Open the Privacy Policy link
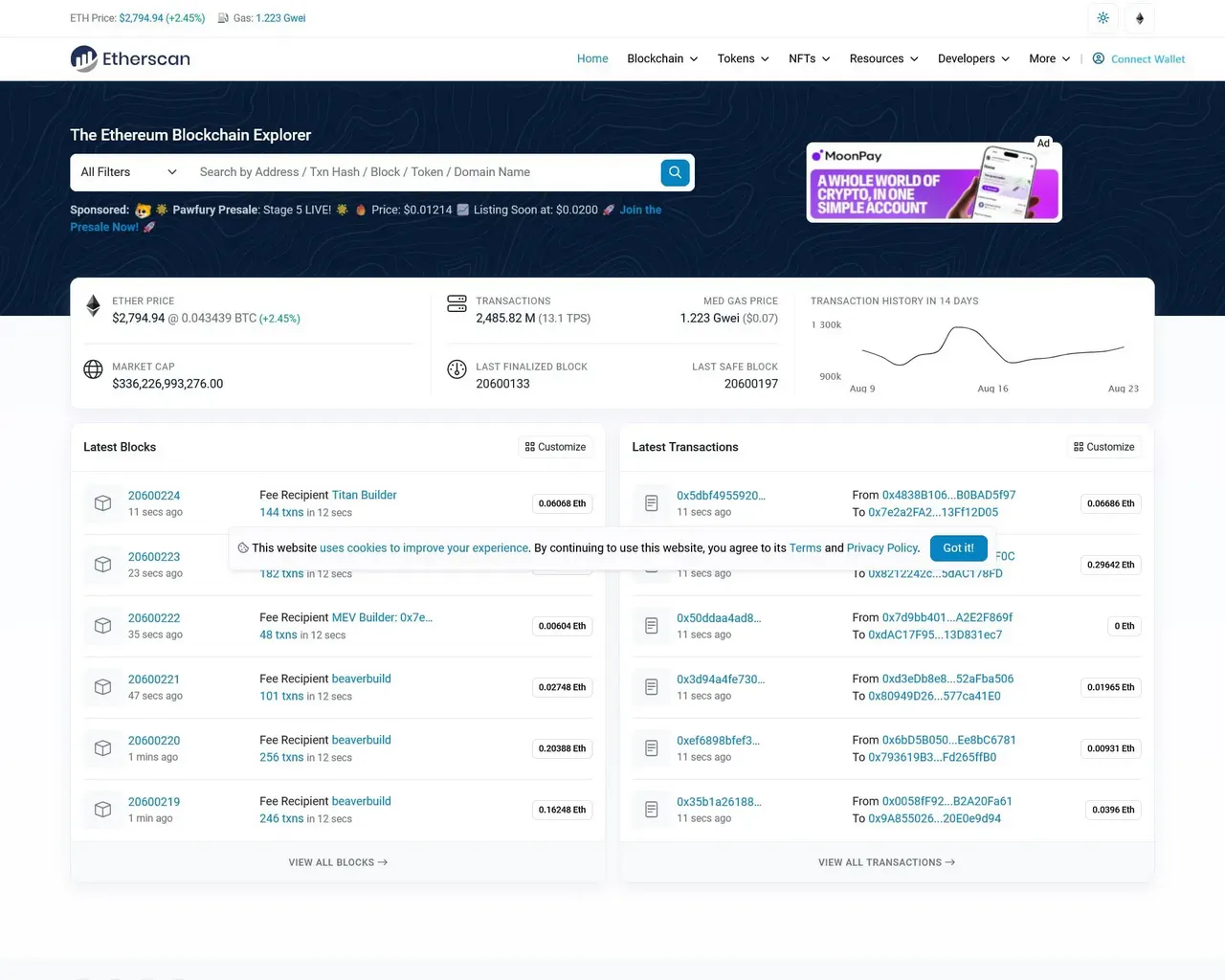1225x980 pixels. click(x=882, y=548)
